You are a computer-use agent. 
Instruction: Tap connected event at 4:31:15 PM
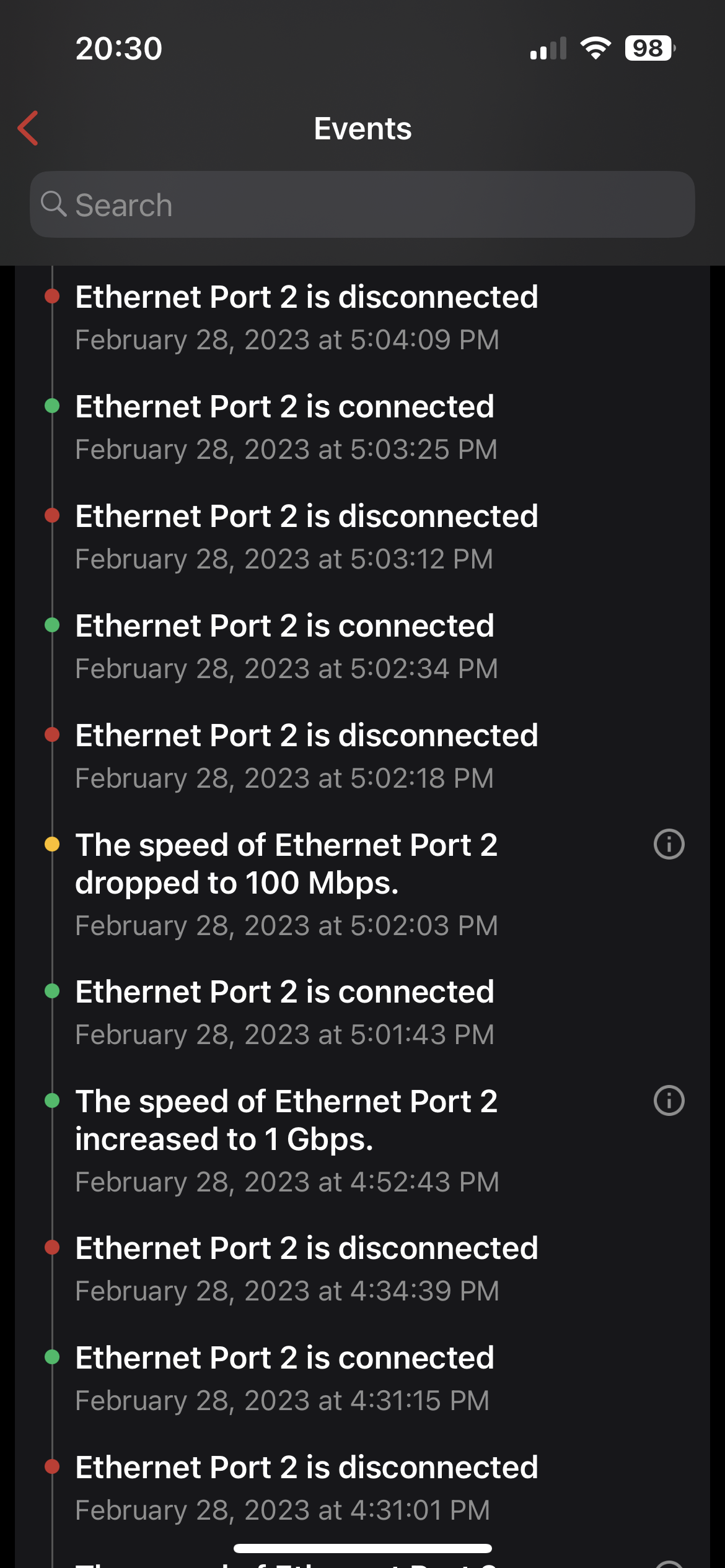pos(285,1378)
